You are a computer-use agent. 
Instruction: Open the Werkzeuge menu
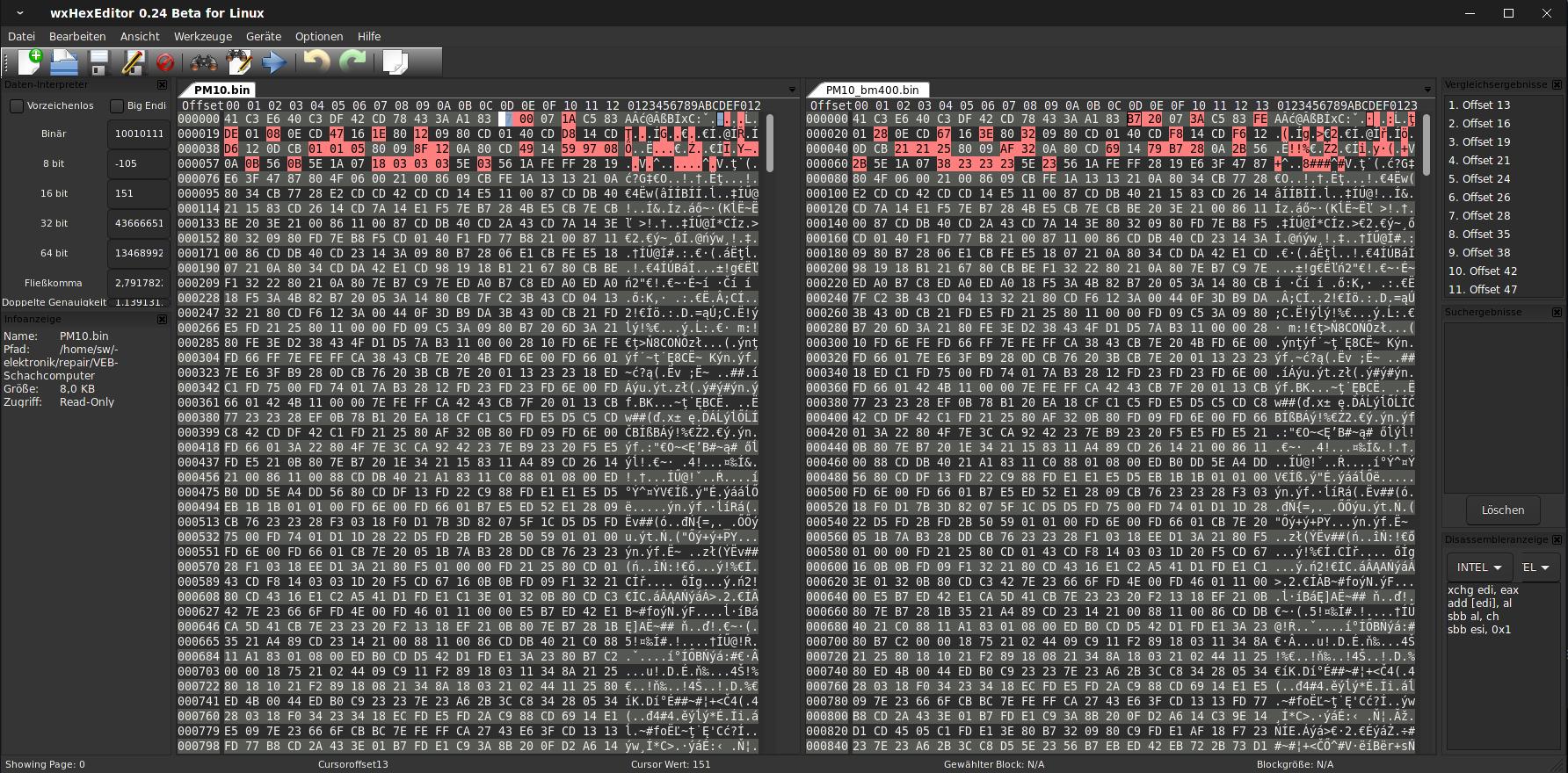point(203,36)
